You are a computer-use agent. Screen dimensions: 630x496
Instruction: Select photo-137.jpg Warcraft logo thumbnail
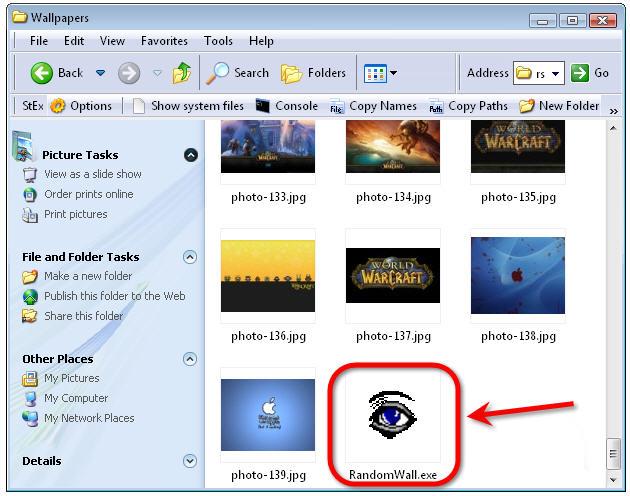coord(393,275)
